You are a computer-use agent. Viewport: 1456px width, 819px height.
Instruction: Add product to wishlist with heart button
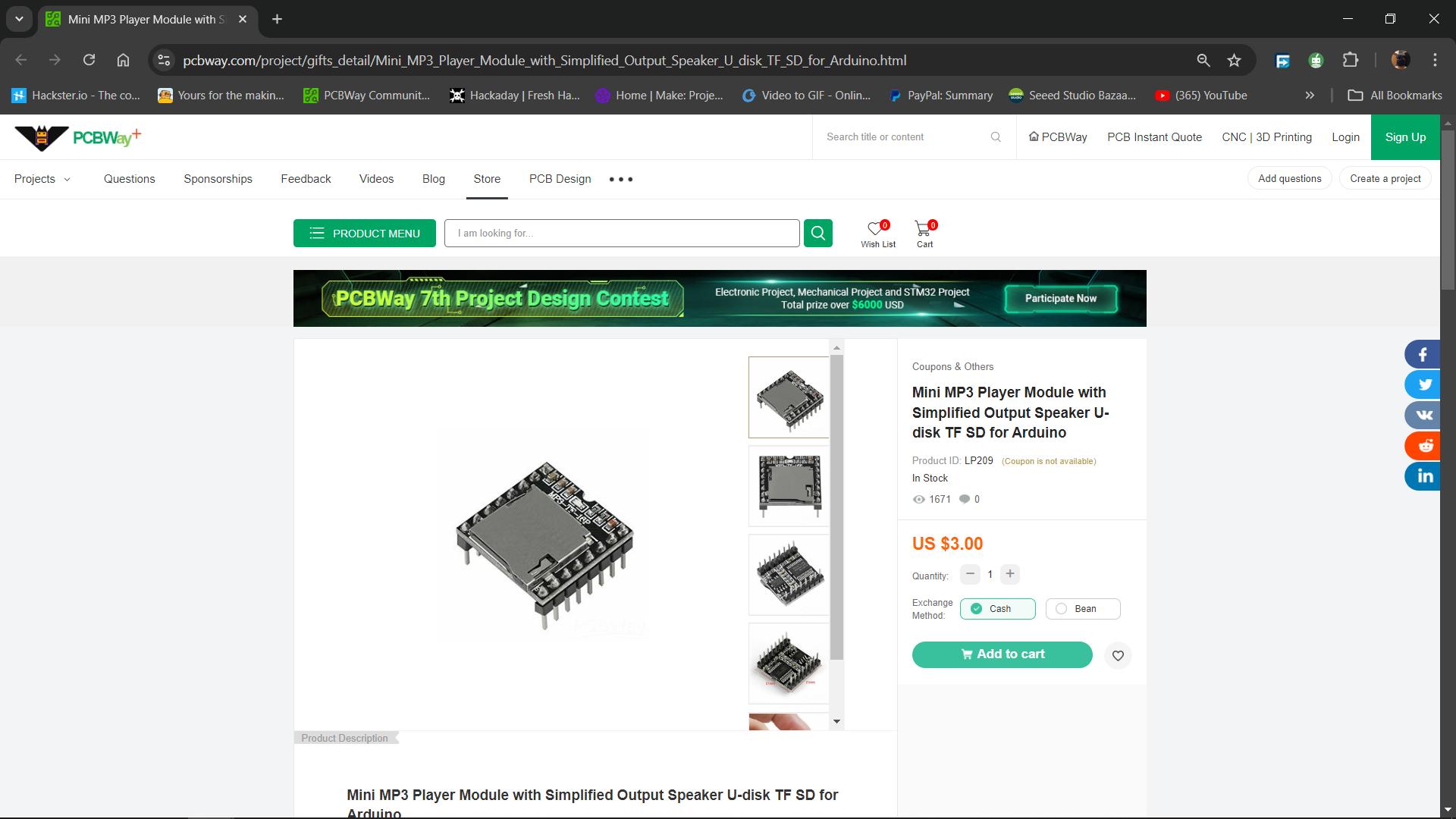click(1118, 656)
